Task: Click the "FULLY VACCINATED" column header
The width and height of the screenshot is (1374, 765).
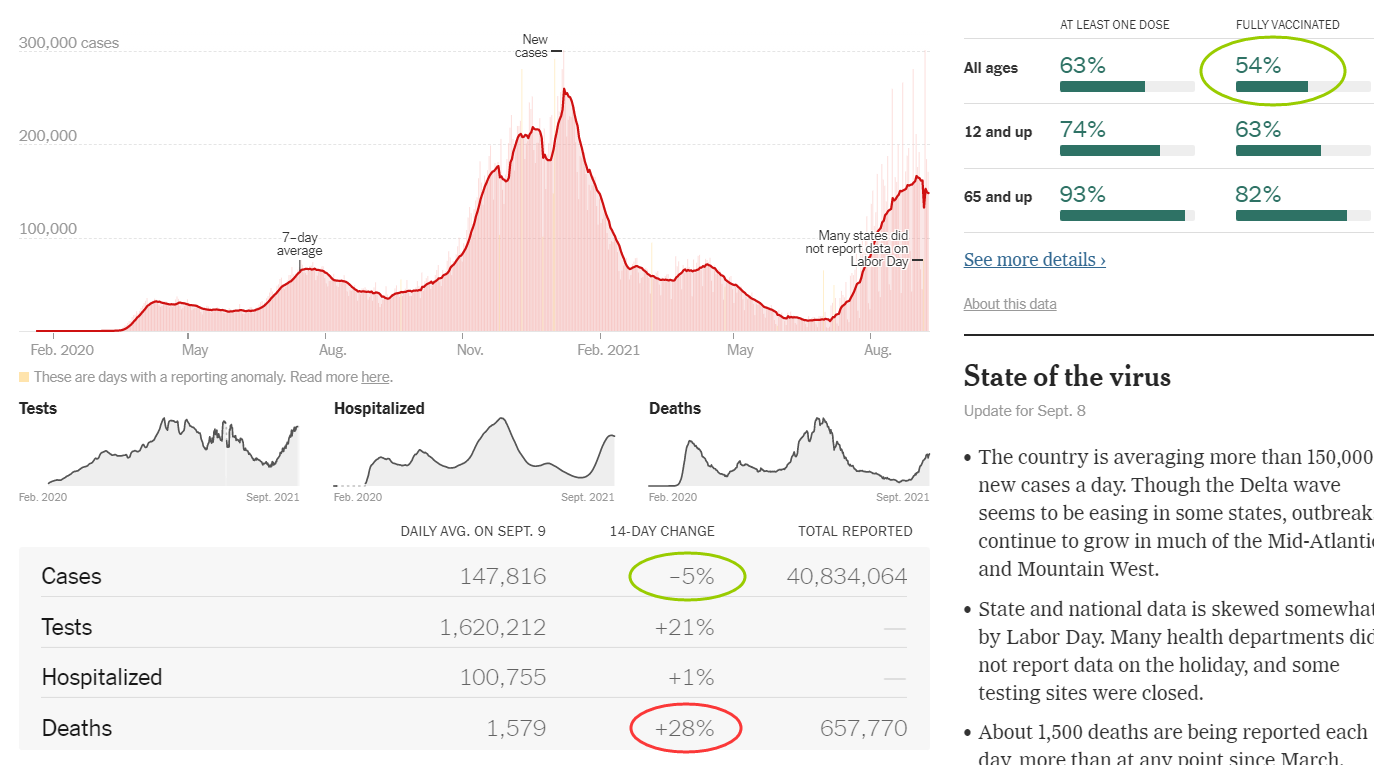Action: [x=1288, y=25]
